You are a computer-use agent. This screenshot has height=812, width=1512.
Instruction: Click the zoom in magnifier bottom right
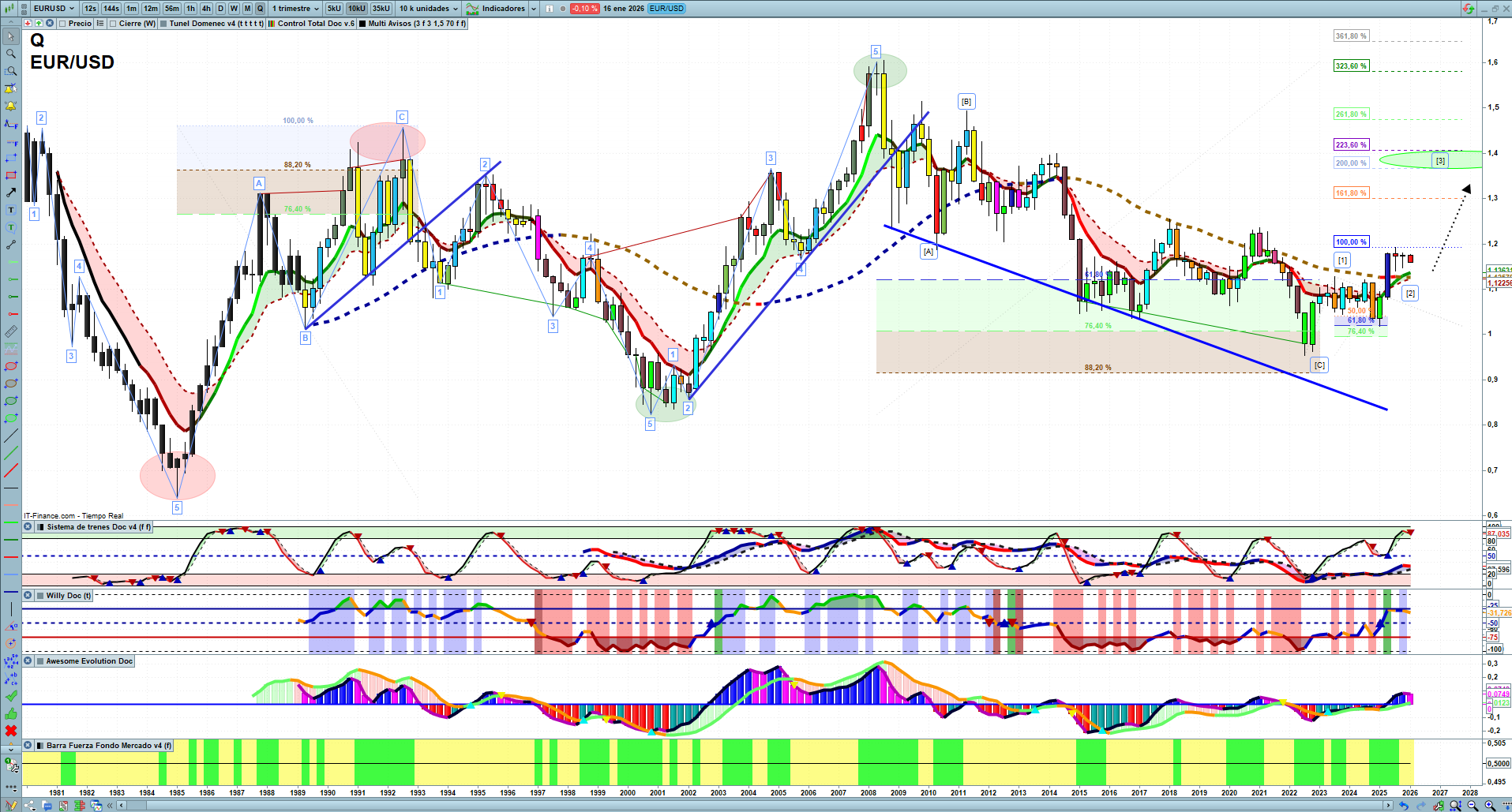coord(1490,806)
